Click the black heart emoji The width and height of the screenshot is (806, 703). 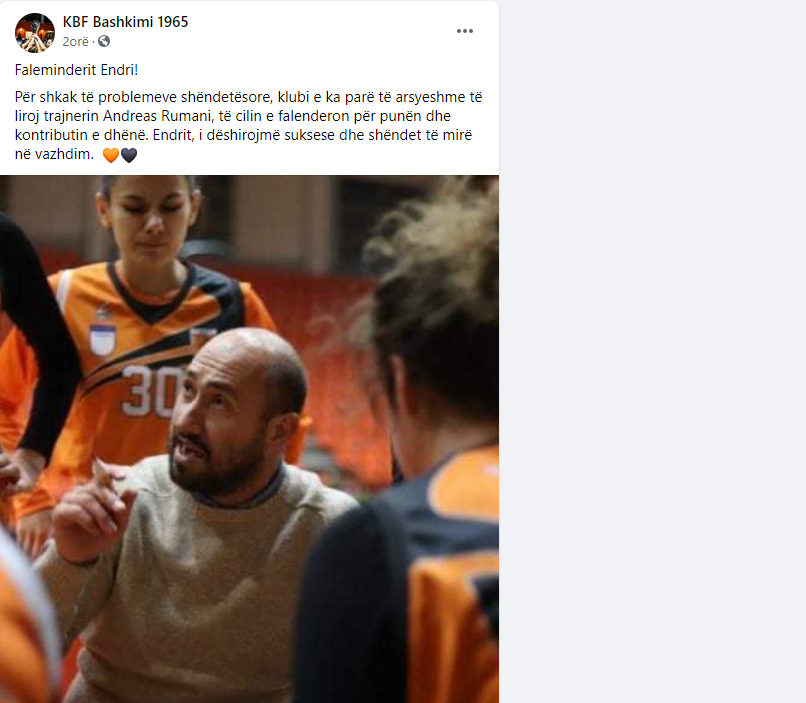[x=129, y=155]
